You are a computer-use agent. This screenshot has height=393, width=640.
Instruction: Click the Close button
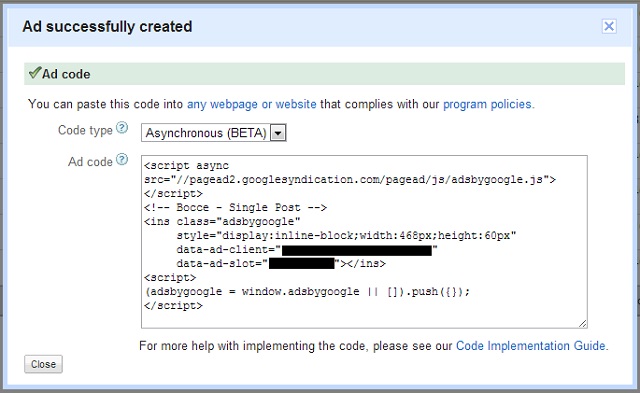[43, 364]
